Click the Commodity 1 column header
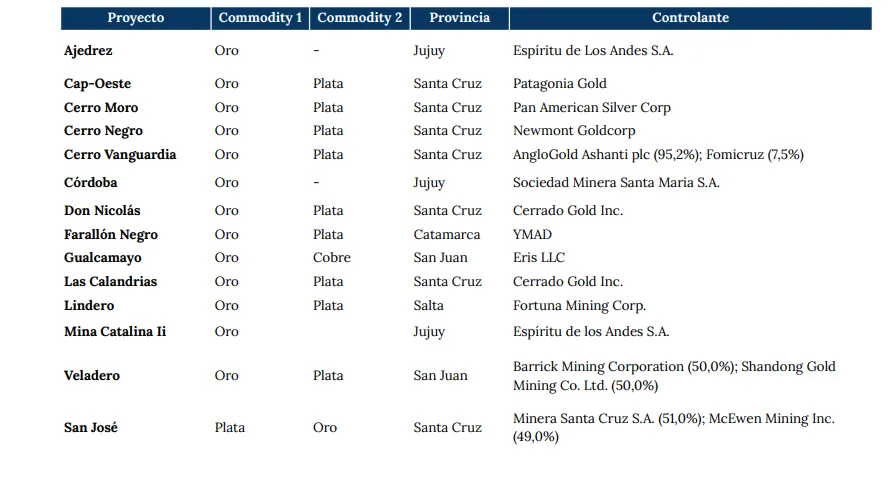The width and height of the screenshot is (890, 481). 260,18
